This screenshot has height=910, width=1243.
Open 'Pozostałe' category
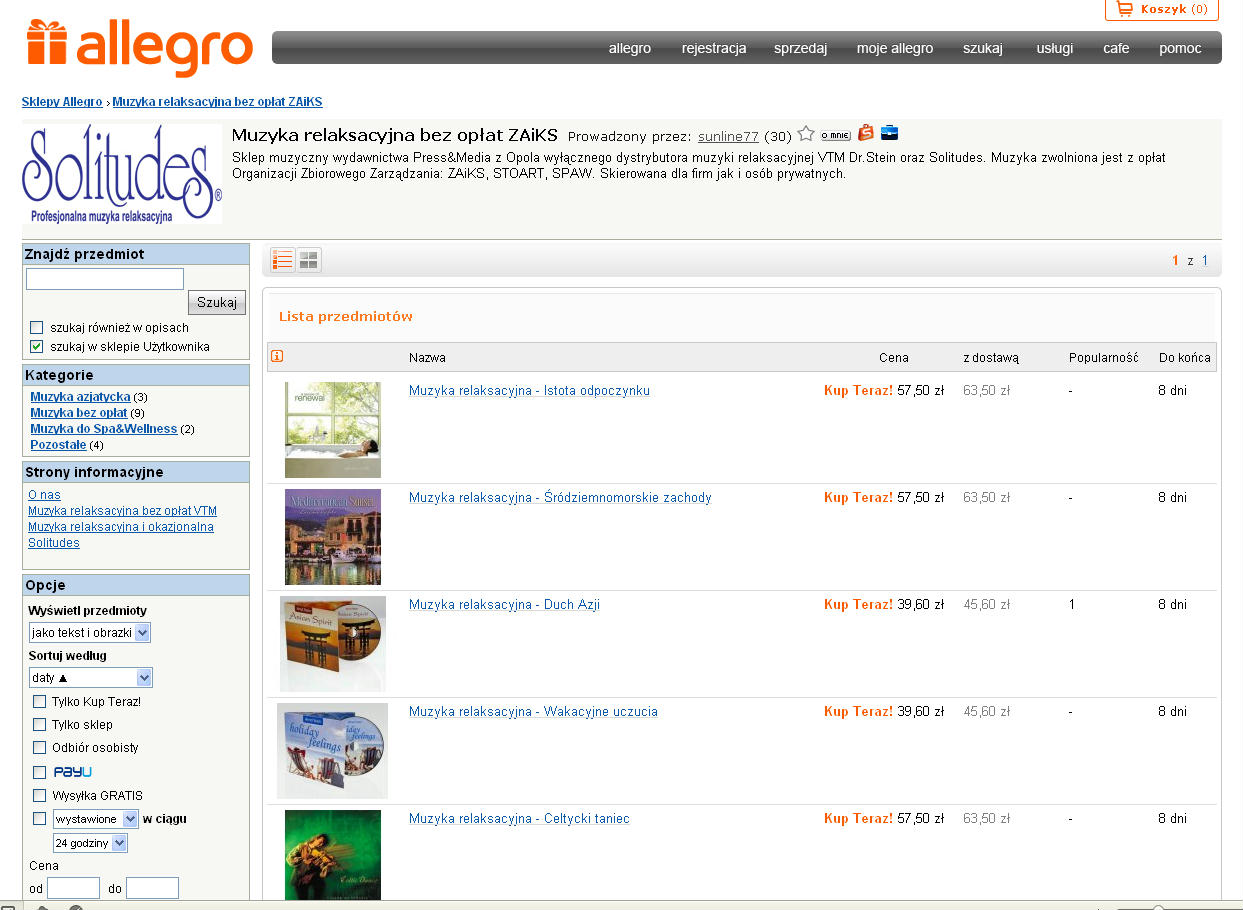tap(58, 445)
